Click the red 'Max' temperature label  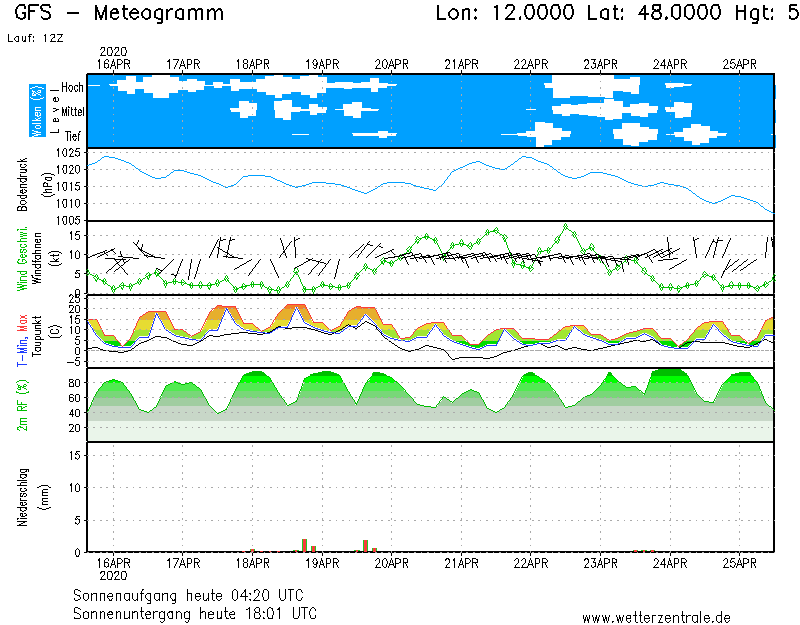22,323
